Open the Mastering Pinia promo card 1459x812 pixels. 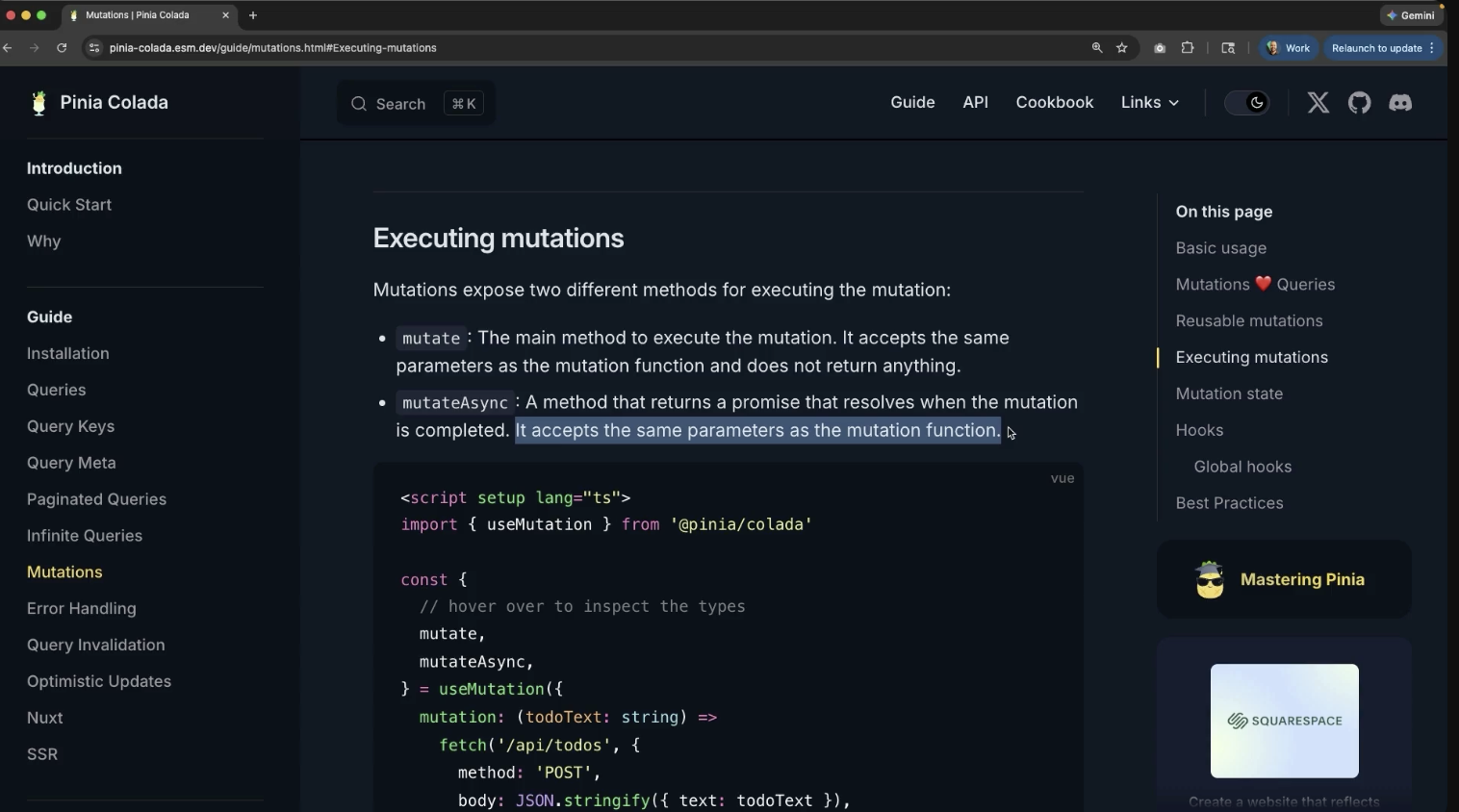pos(1284,579)
